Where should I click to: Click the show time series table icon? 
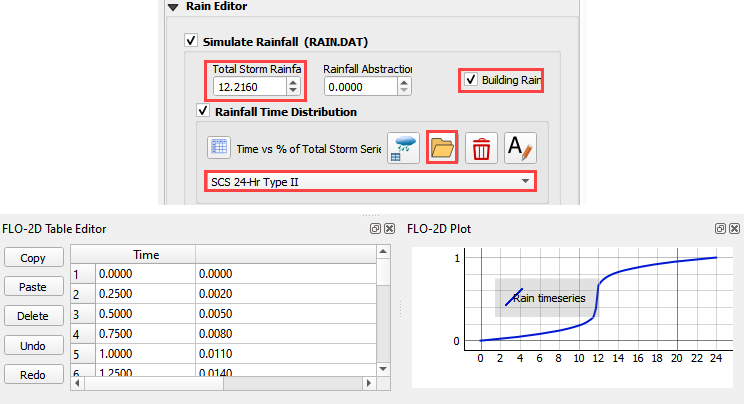click(219, 148)
